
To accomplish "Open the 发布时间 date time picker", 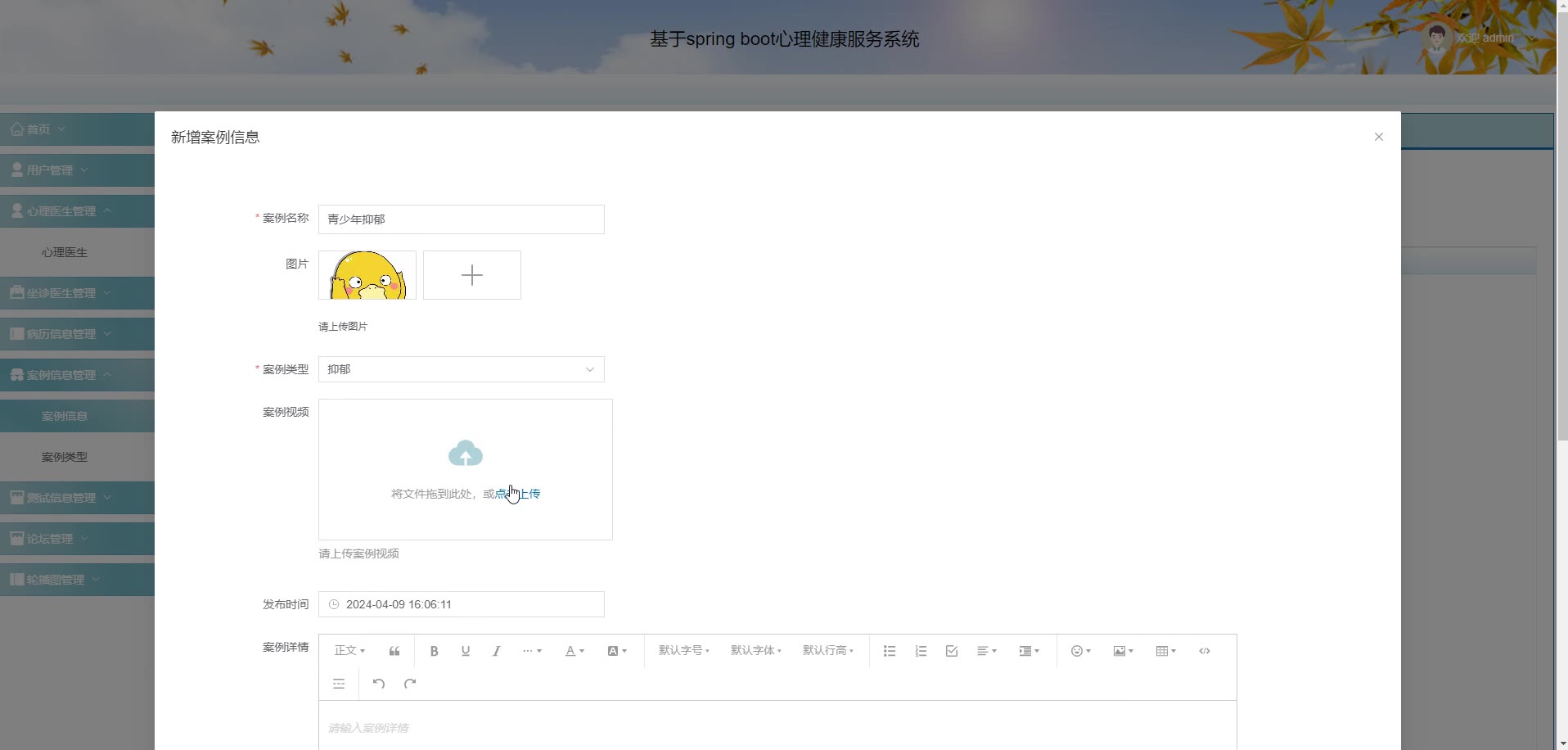I will point(462,604).
